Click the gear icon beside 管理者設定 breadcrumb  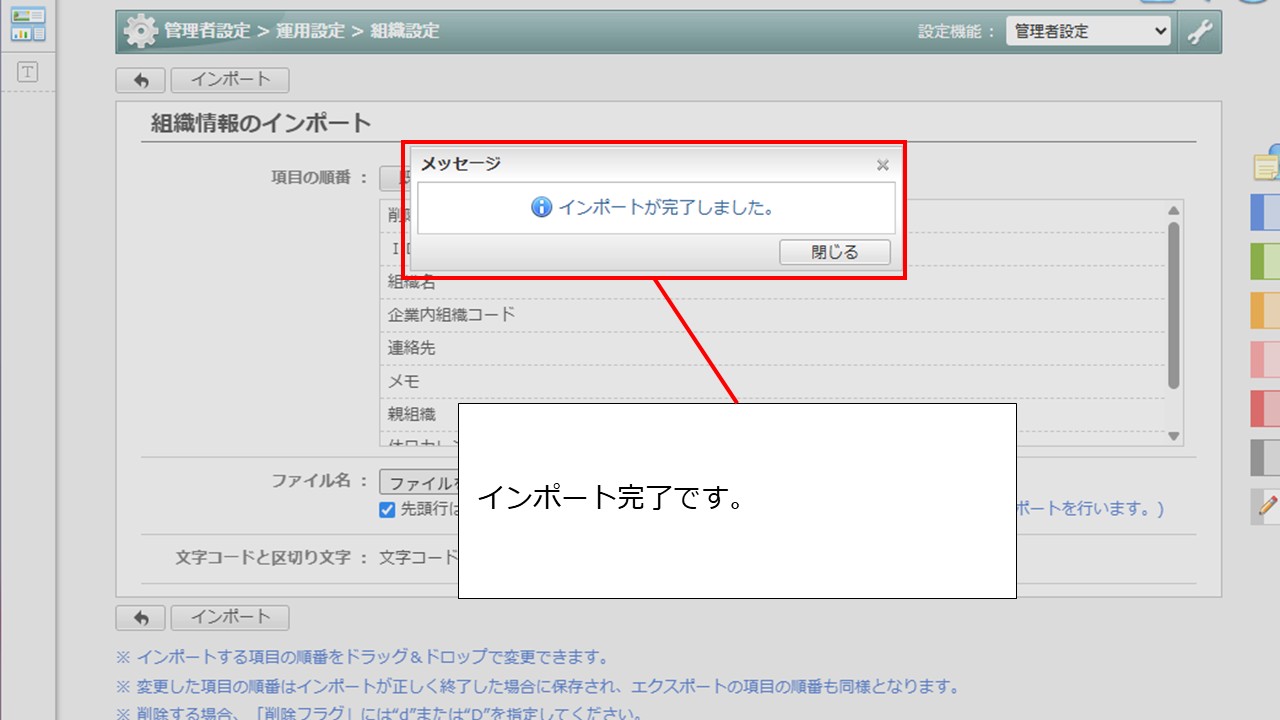tap(140, 32)
